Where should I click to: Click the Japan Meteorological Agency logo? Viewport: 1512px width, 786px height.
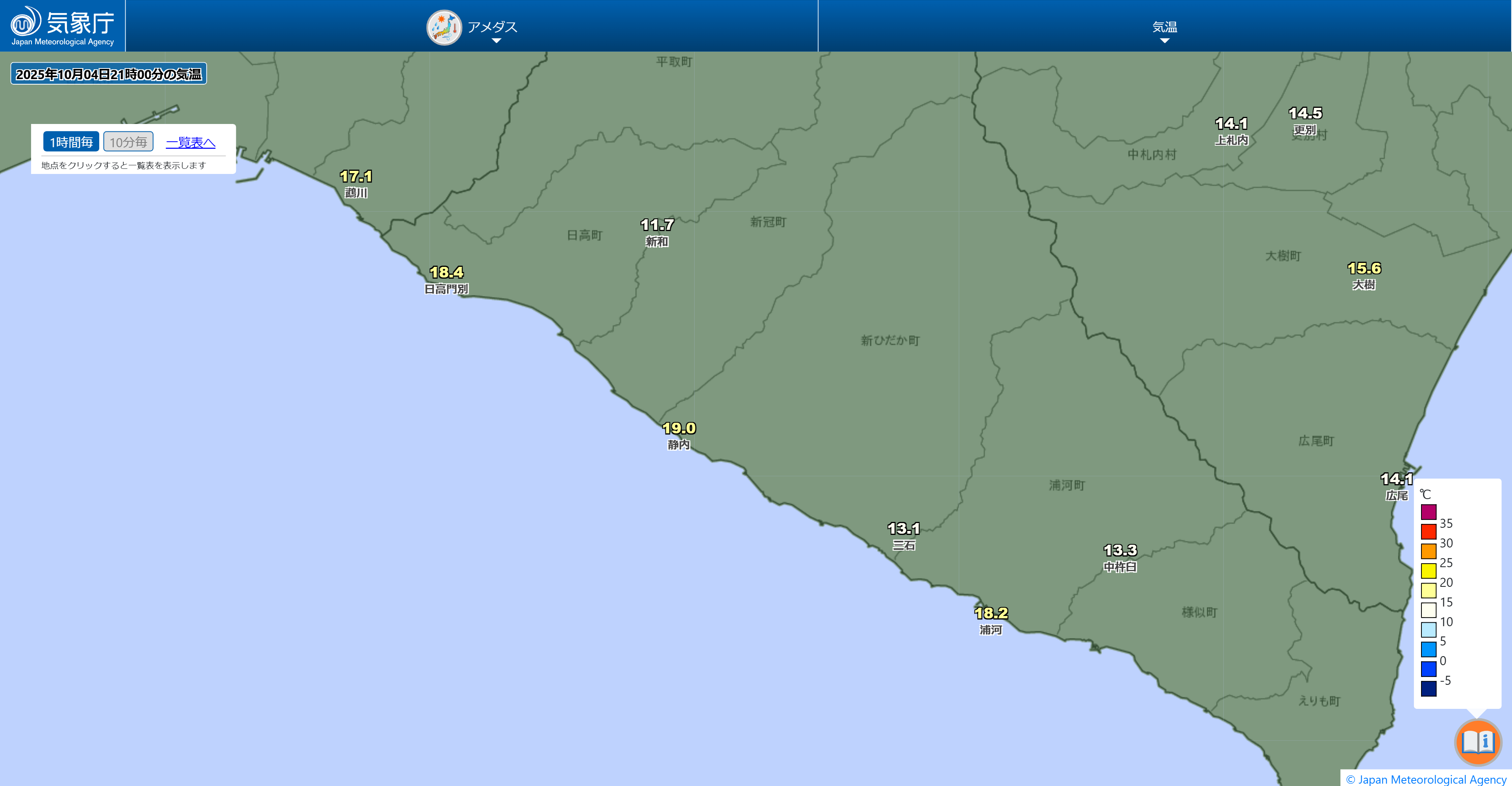[62, 26]
